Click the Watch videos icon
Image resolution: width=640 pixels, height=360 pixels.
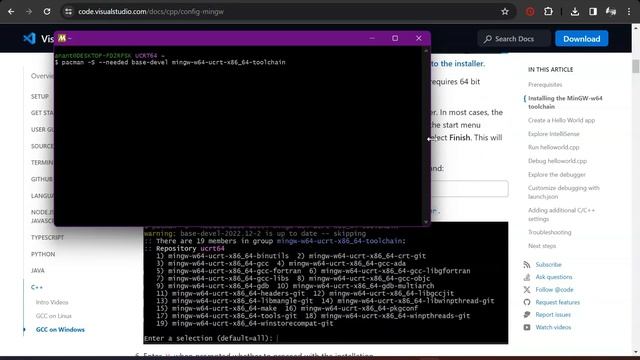527,327
